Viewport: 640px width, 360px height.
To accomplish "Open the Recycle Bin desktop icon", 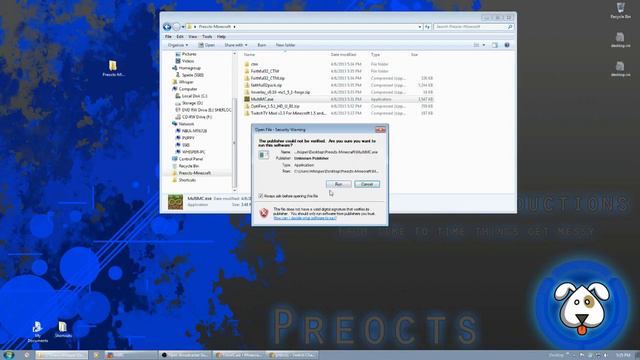I will (620, 10).
